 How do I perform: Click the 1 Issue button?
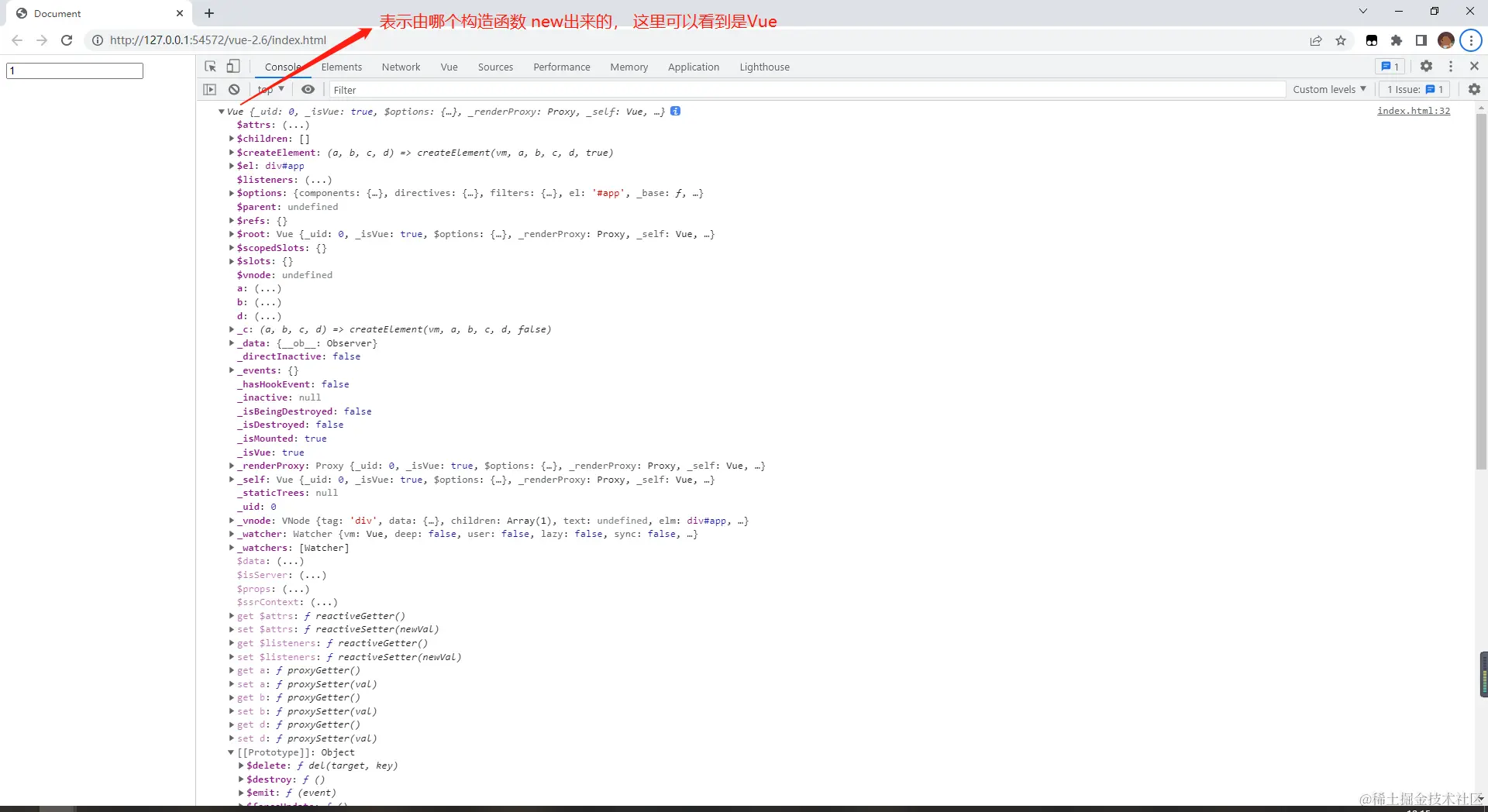coord(1414,90)
